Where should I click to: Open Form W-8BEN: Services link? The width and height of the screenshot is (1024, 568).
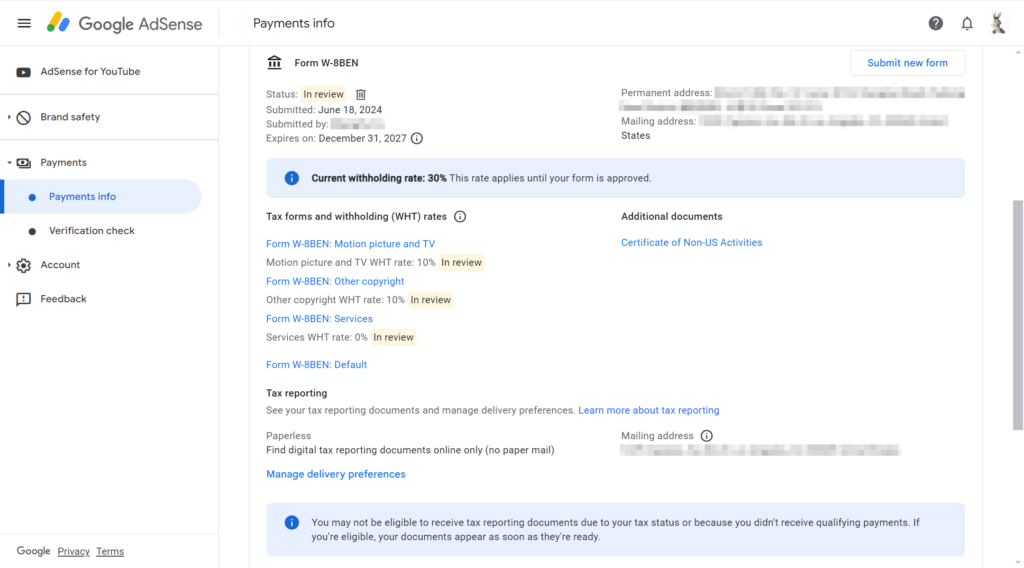click(319, 319)
